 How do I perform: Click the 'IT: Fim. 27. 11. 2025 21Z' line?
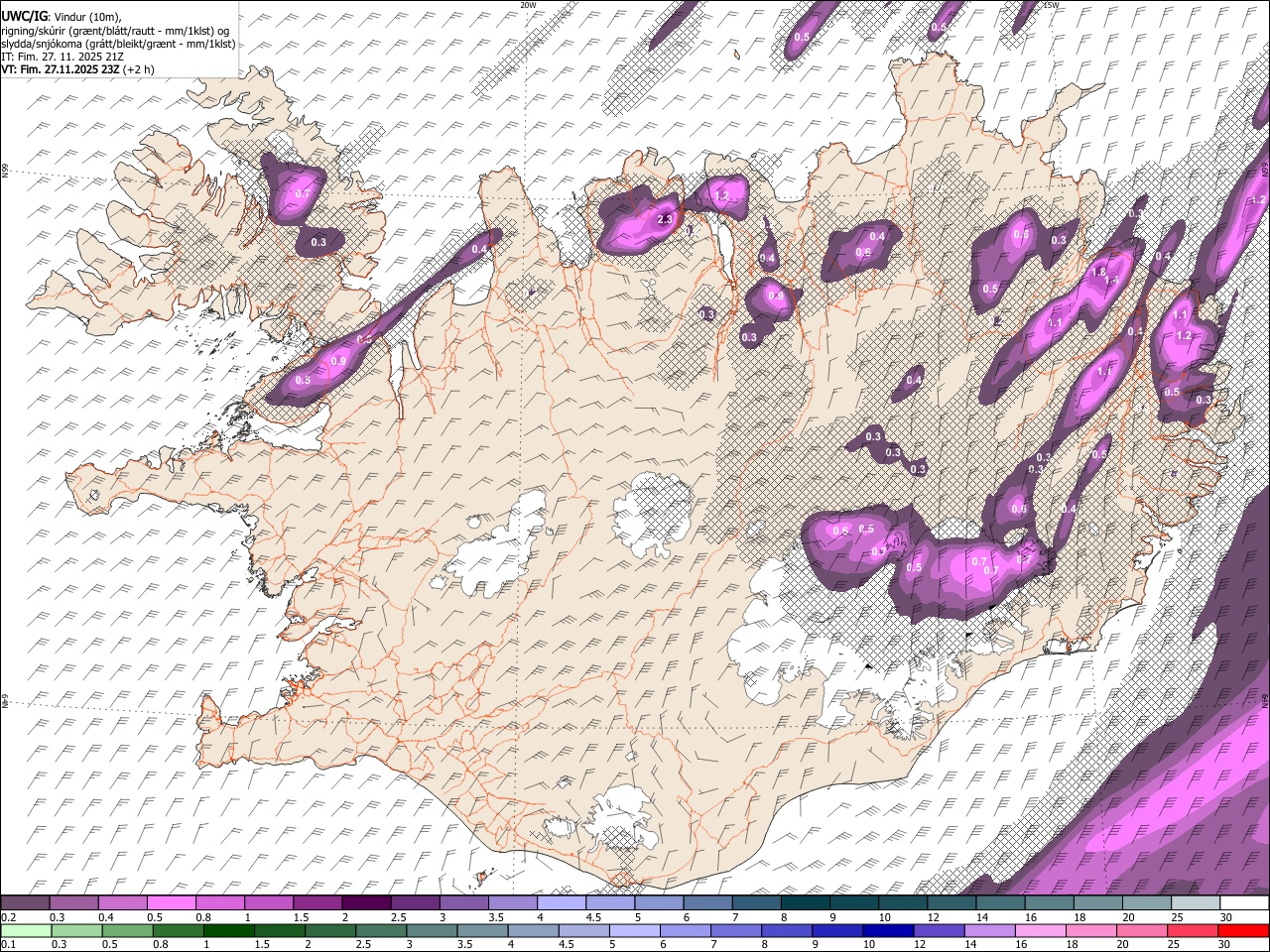pyautogui.click(x=63, y=57)
